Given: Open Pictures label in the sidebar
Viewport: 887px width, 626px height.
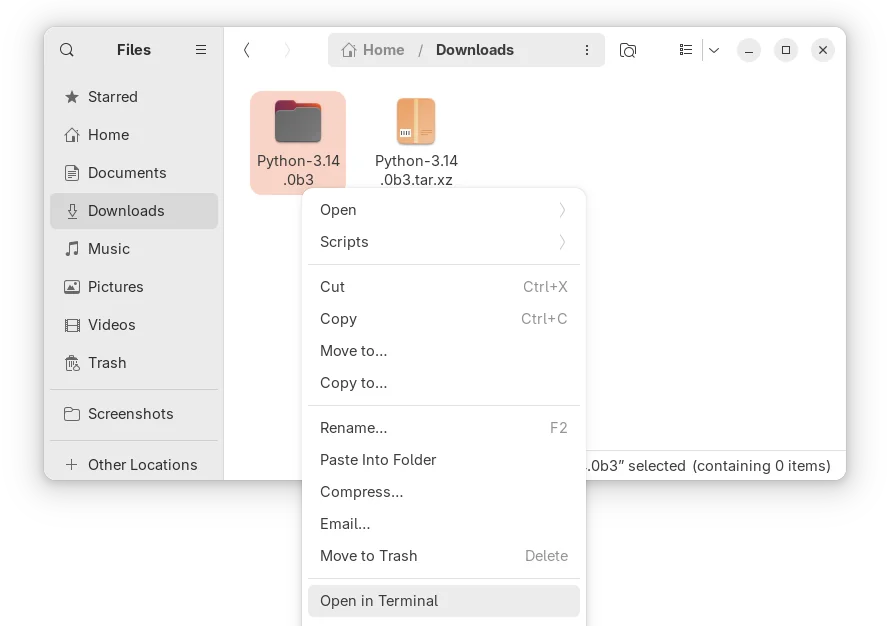Looking at the screenshot, I should pos(116,287).
